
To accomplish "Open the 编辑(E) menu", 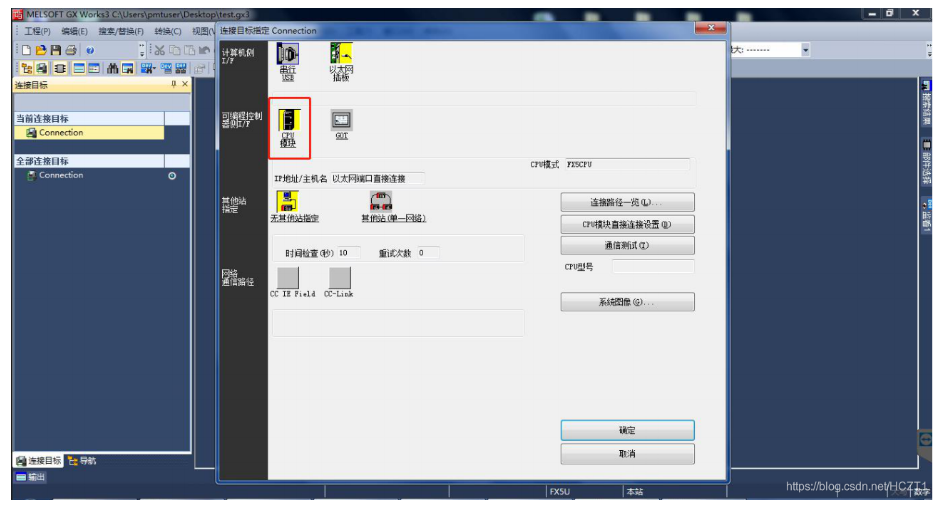I will click(74, 31).
